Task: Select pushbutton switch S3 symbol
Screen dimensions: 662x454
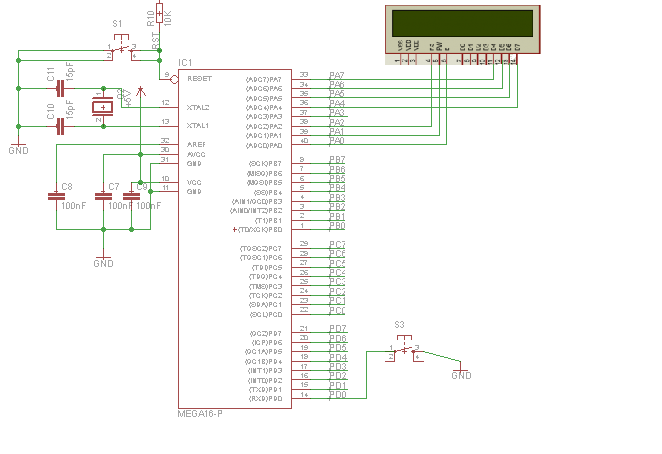Action: (x=404, y=349)
